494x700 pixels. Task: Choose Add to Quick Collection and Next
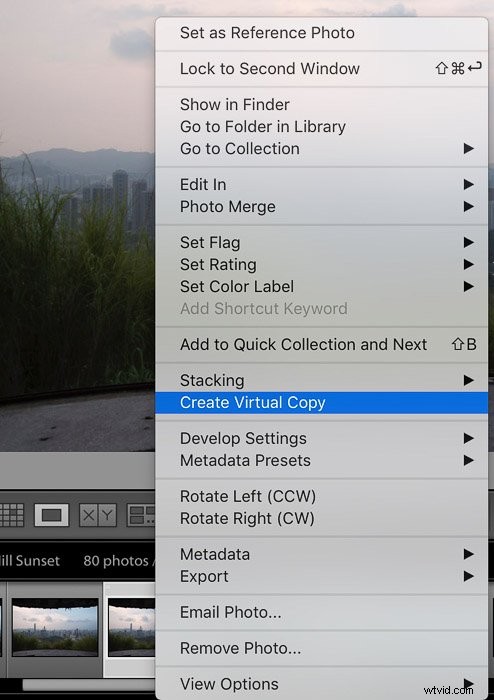tap(321, 345)
